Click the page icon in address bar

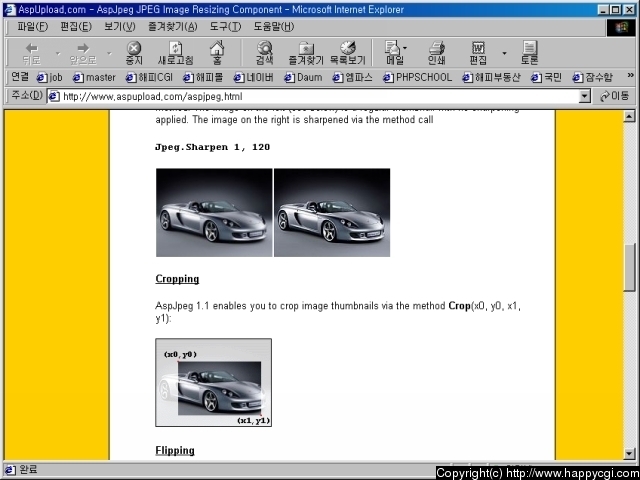point(54,97)
